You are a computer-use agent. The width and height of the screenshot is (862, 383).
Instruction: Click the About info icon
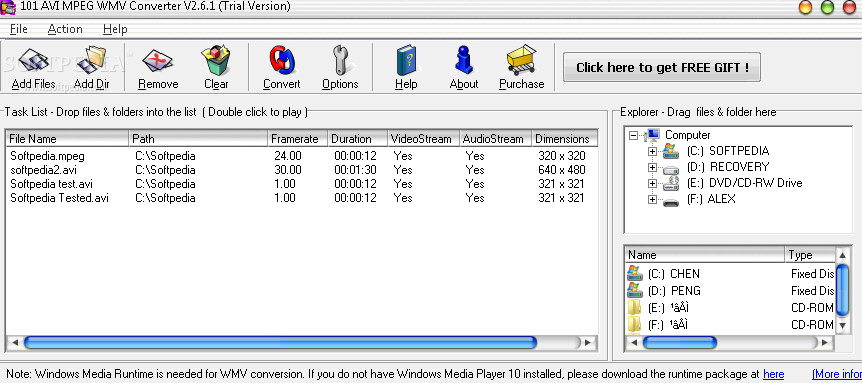click(x=464, y=60)
